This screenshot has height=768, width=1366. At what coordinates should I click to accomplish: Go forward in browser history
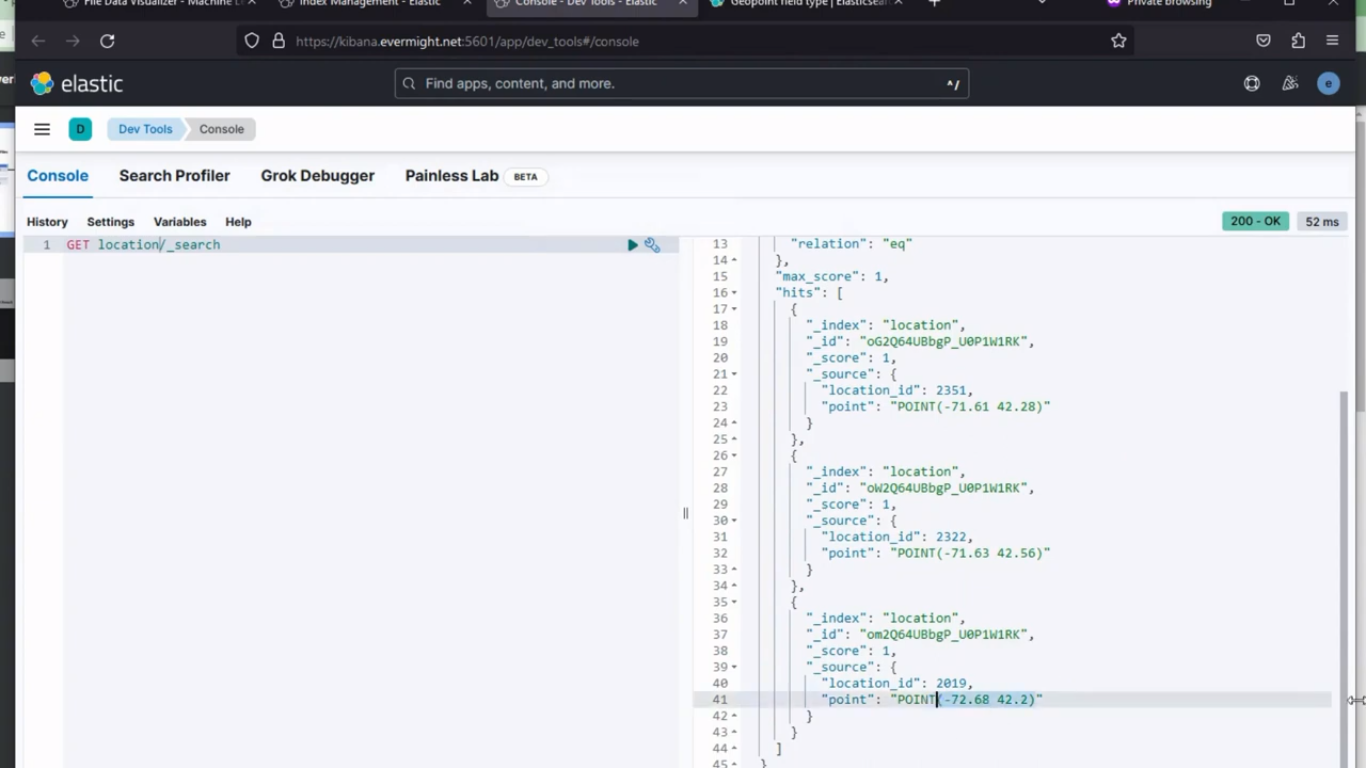click(72, 41)
